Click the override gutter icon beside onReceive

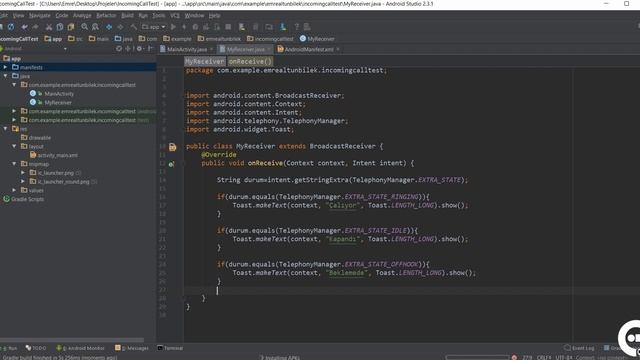tap(171, 164)
